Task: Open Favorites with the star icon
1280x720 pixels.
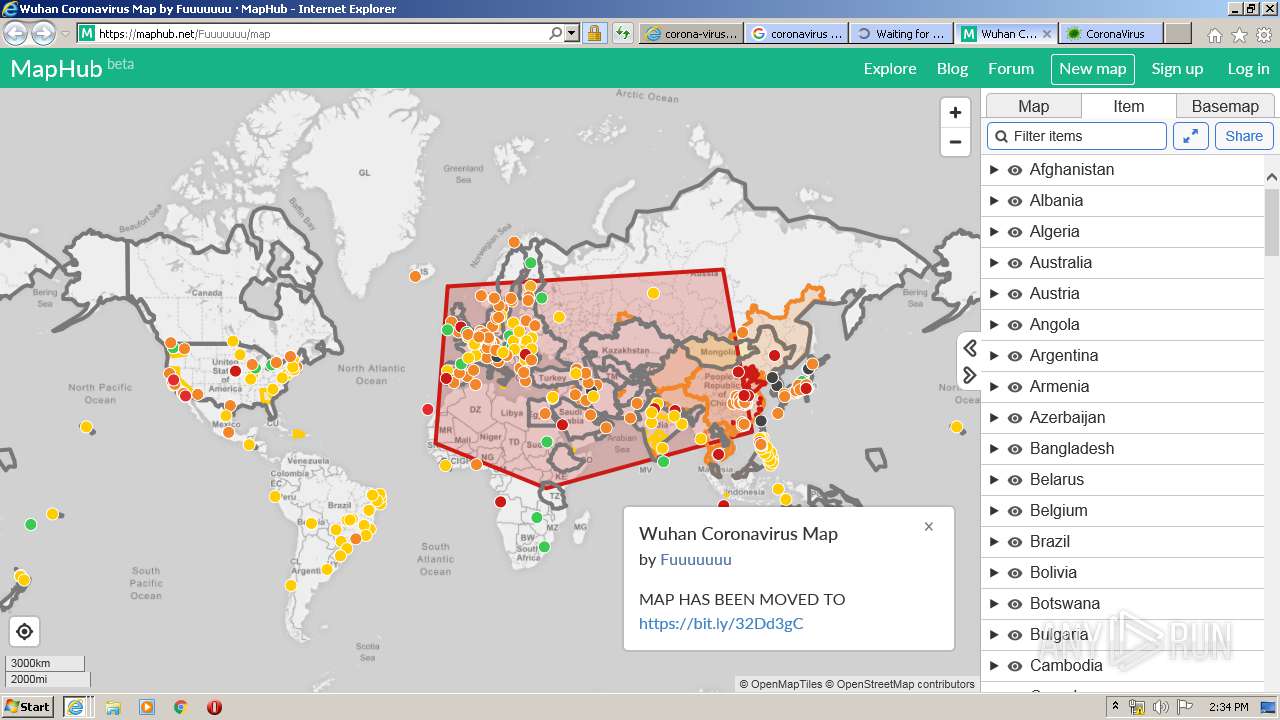Action: tap(1239, 35)
